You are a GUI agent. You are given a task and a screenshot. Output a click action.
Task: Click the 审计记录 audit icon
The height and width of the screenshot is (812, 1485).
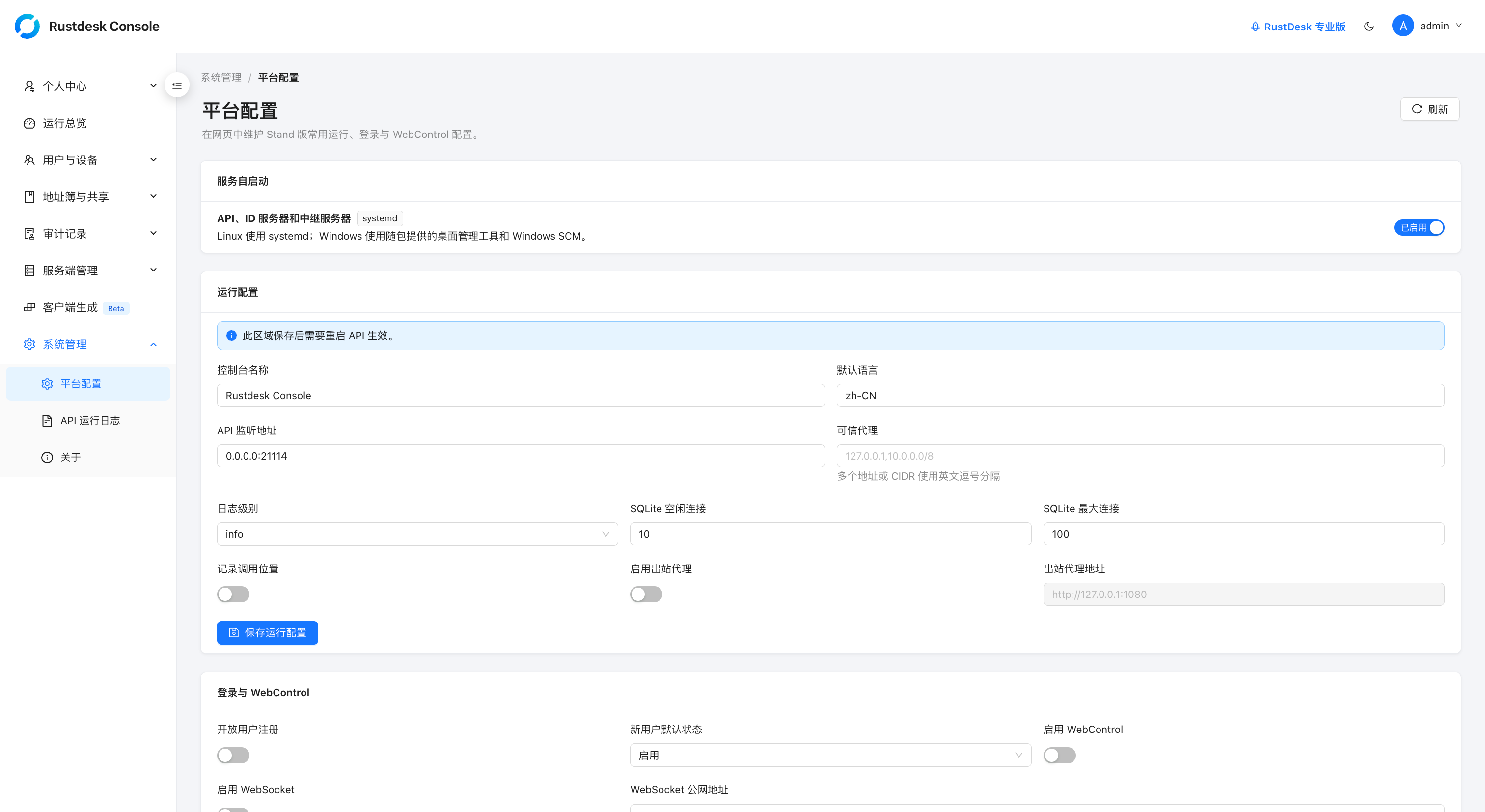pos(29,234)
